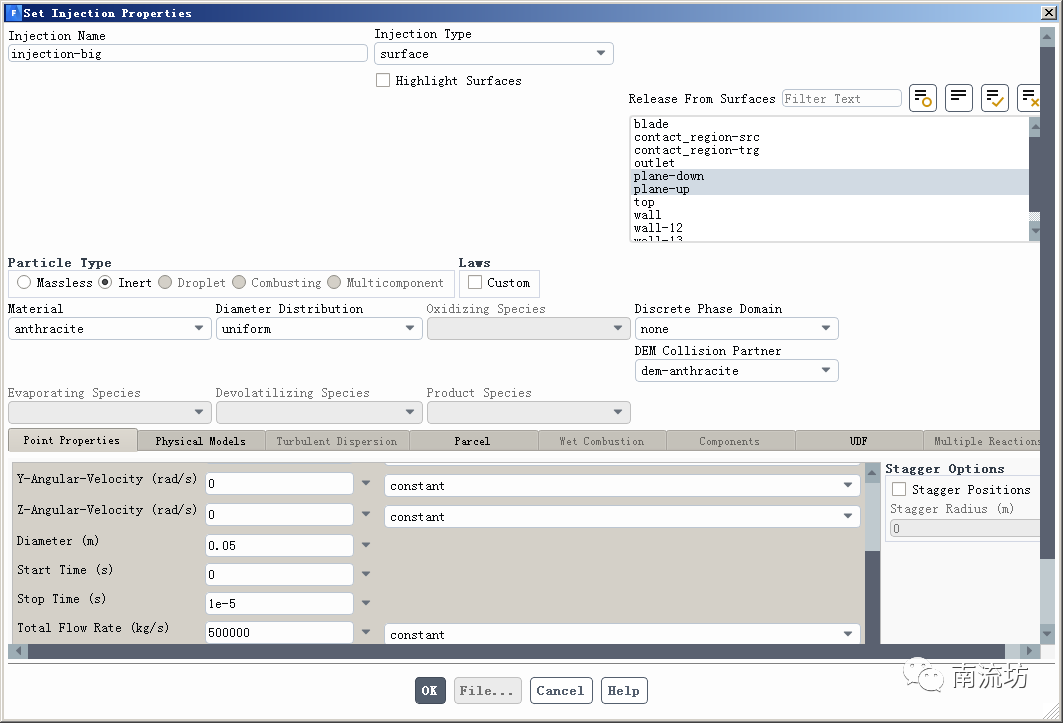Click the surface list scroll-down arrow
The image size is (1063, 723).
pyautogui.click(x=1034, y=231)
